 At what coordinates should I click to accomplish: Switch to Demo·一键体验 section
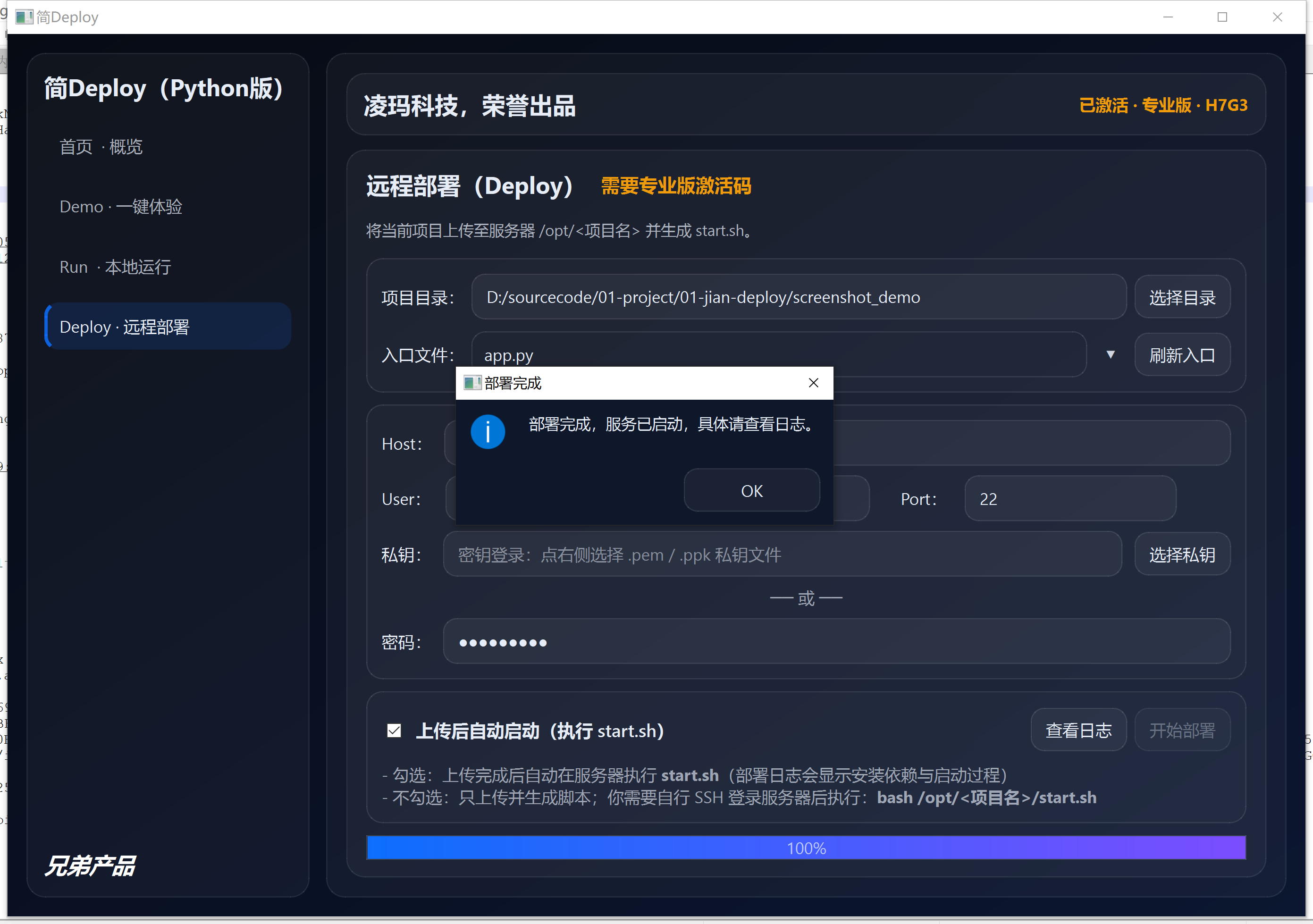click(x=121, y=207)
